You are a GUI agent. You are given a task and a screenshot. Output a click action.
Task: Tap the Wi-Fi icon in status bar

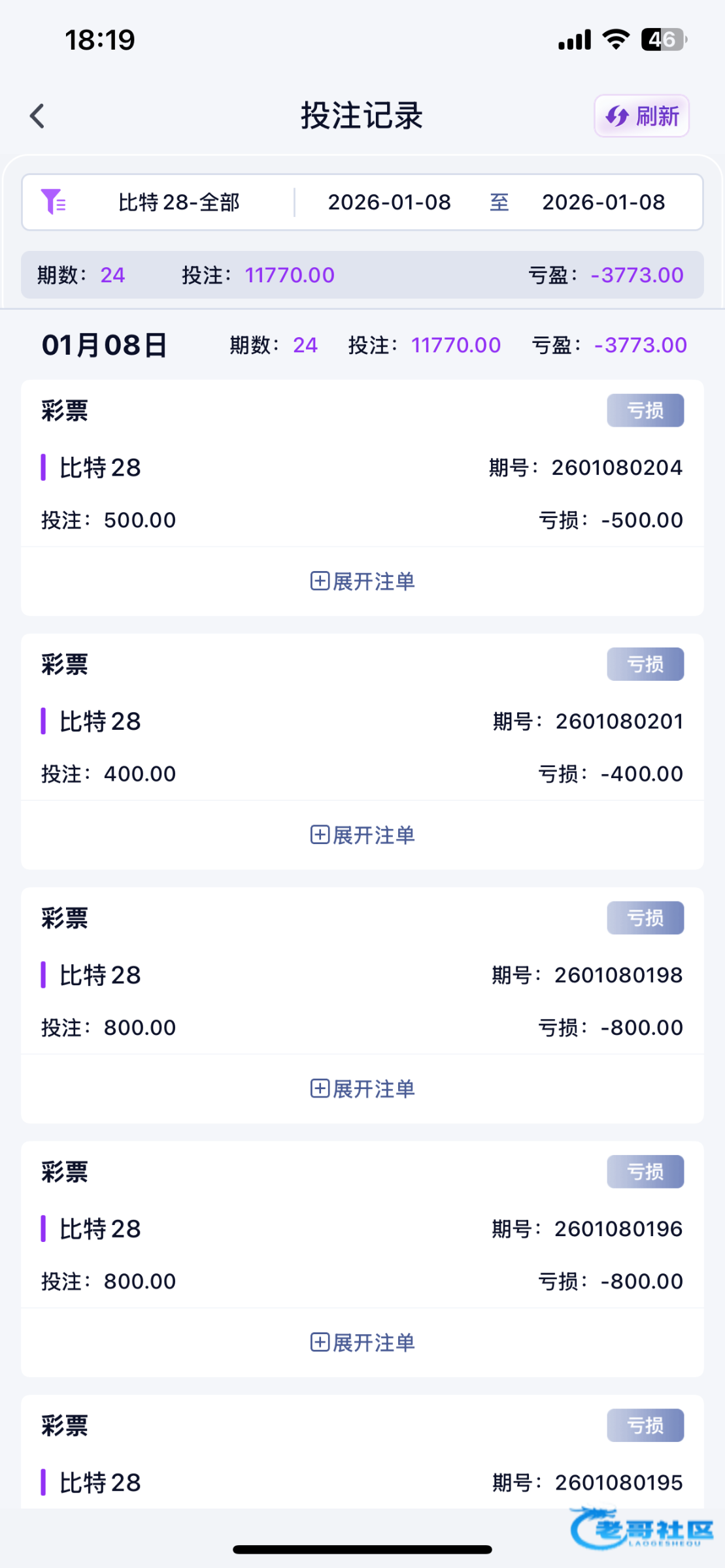615,40
